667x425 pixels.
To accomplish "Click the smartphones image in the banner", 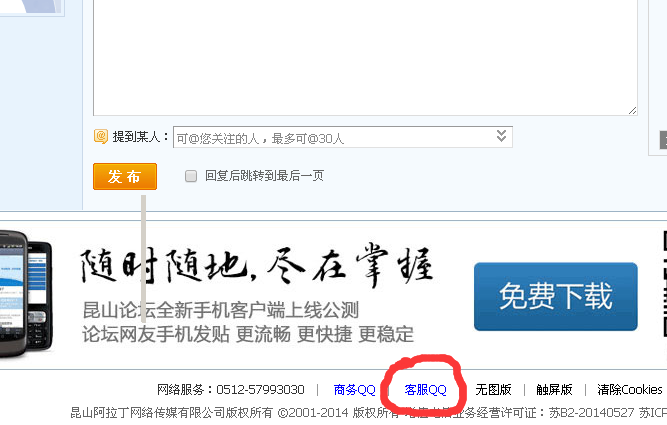I will (26, 294).
